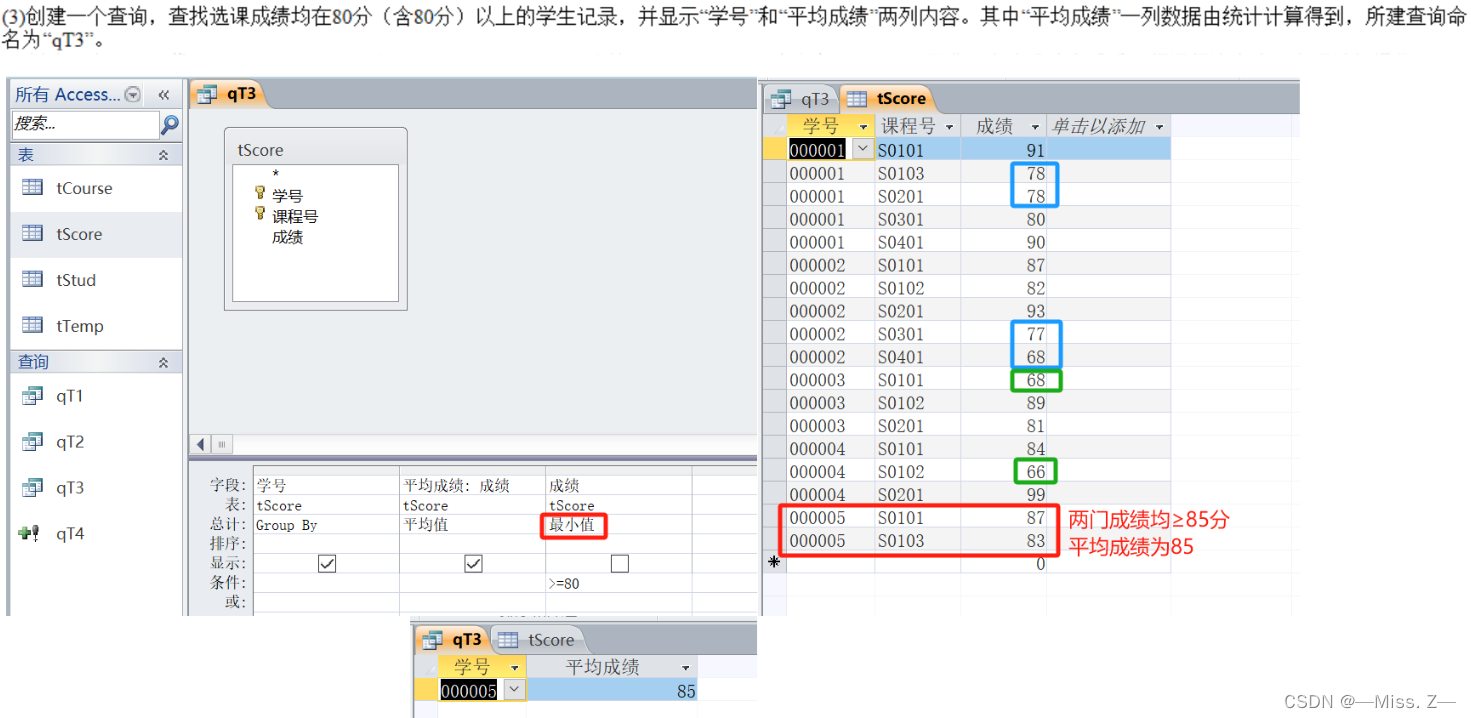The height and width of the screenshot is (718, 1471).
Task: Open 成绩 column header filter dropdown
Action: 1035,127
